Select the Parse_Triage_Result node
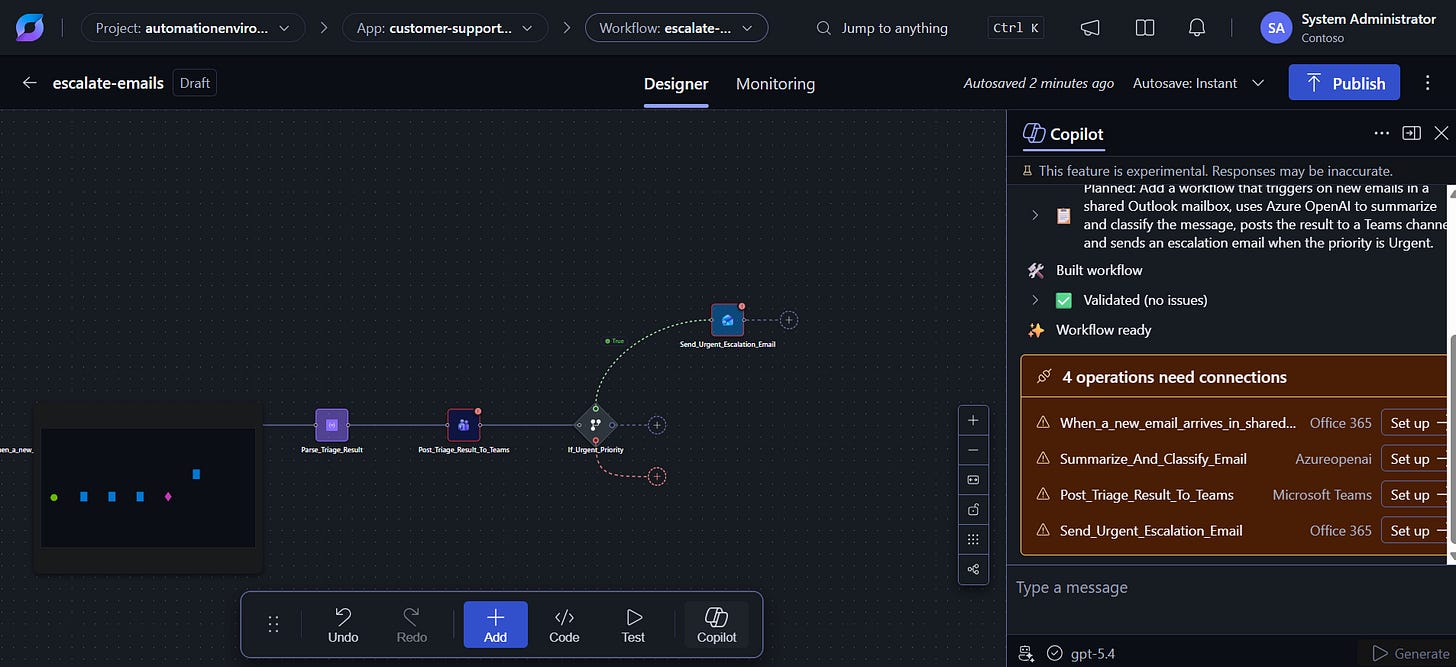 coord(332,425)
